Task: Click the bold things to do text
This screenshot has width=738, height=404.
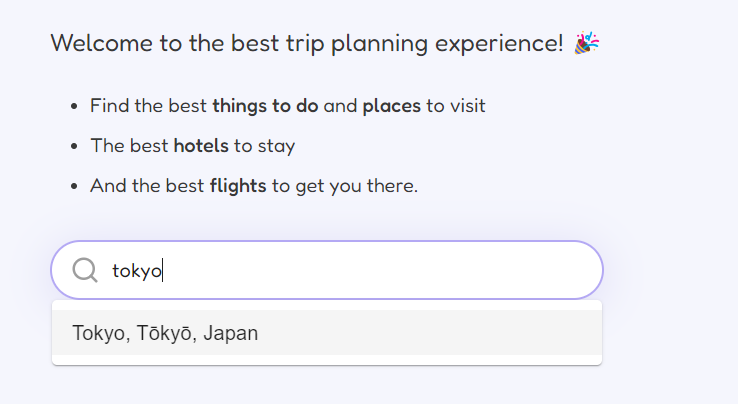Action: [x=265, y=106]
